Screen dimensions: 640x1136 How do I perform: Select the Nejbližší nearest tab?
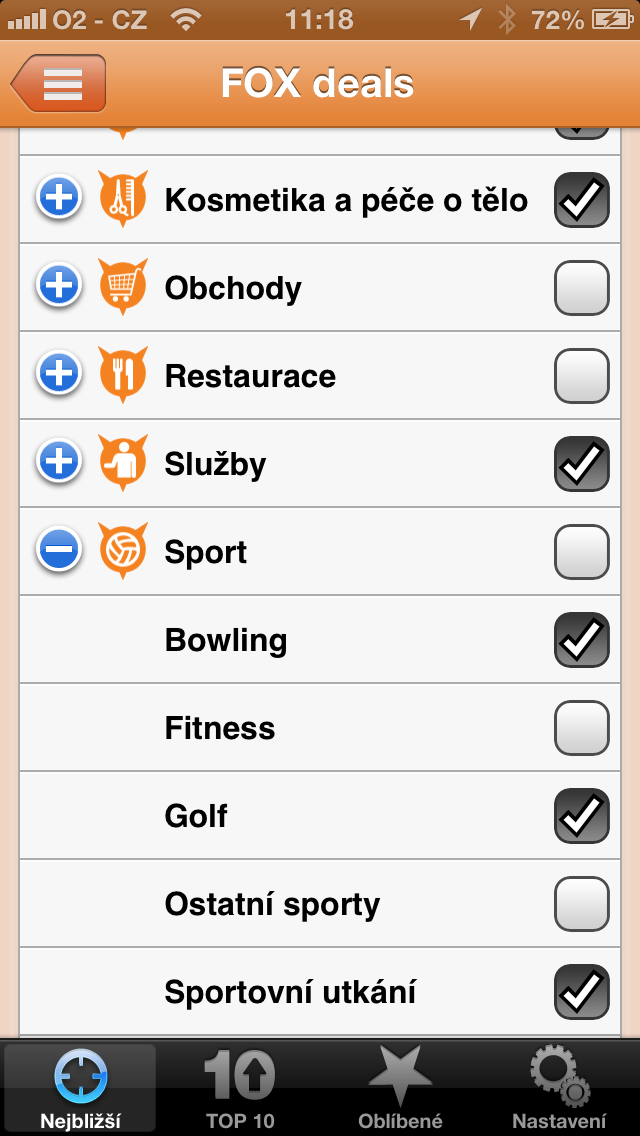[80, 1090]
